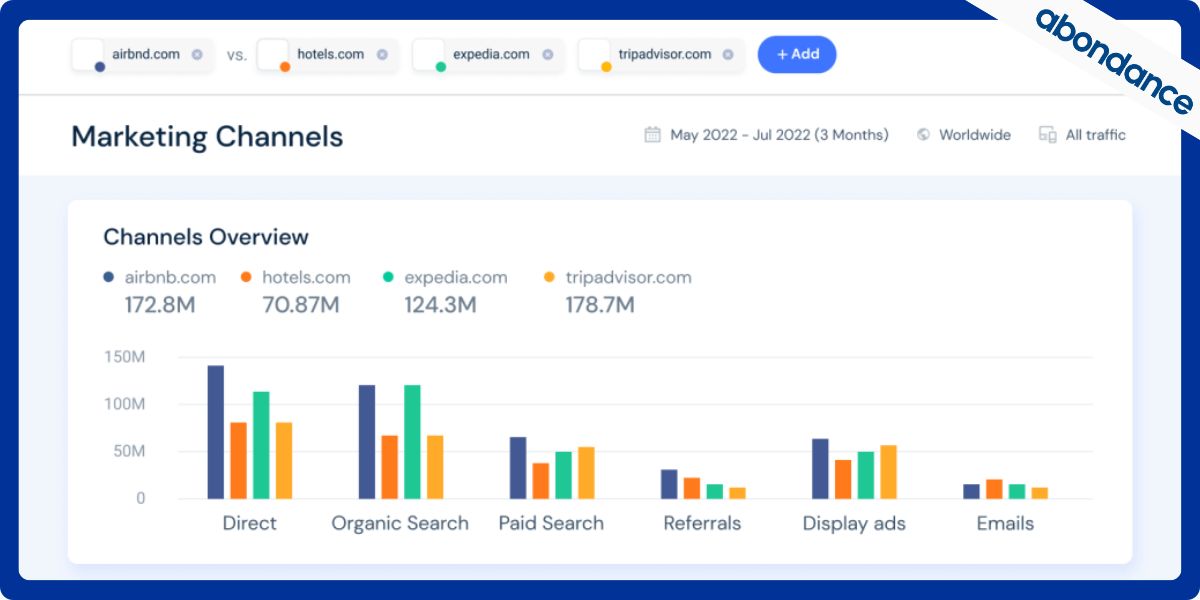This screenshot has height=600, width=1200.
Task: Click the 70.87M traffic value
Action: coord(301,305)
